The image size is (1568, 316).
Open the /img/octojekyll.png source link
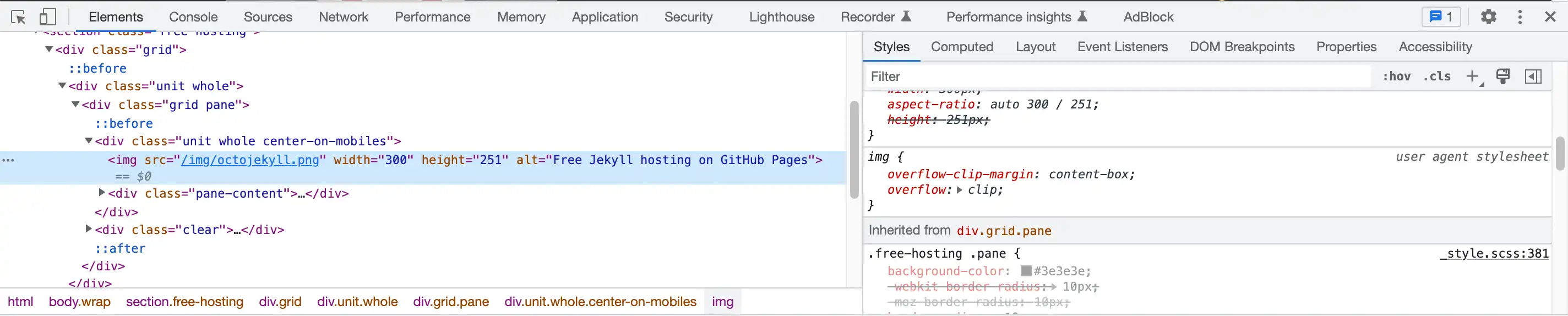click(249, 160)
